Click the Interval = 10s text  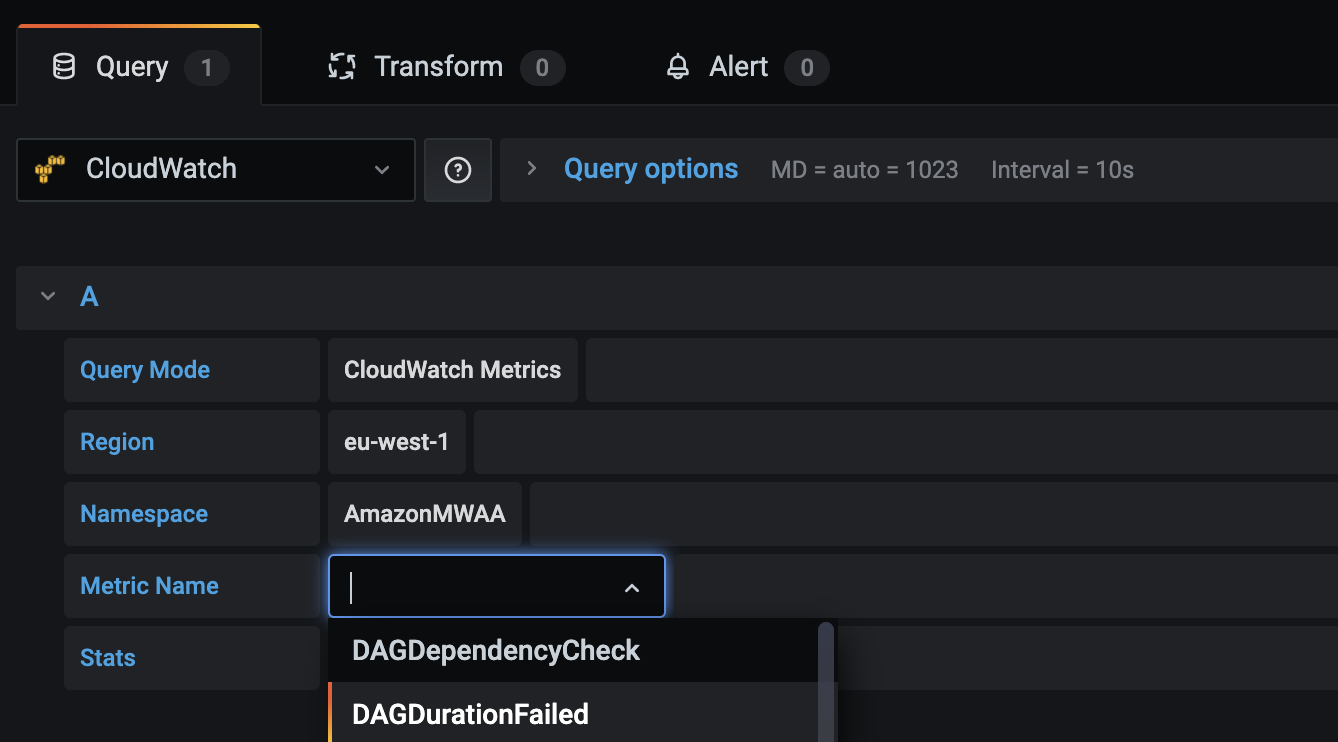[1063, 170]
